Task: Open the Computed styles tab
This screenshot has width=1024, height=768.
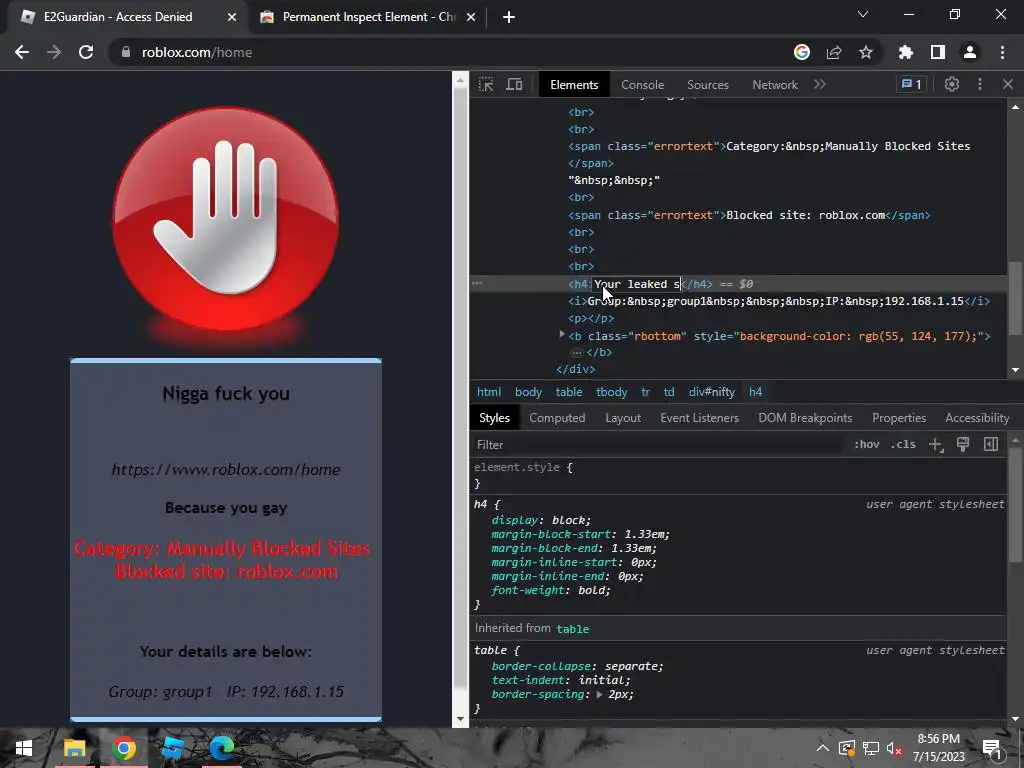Action: (557, 418)
